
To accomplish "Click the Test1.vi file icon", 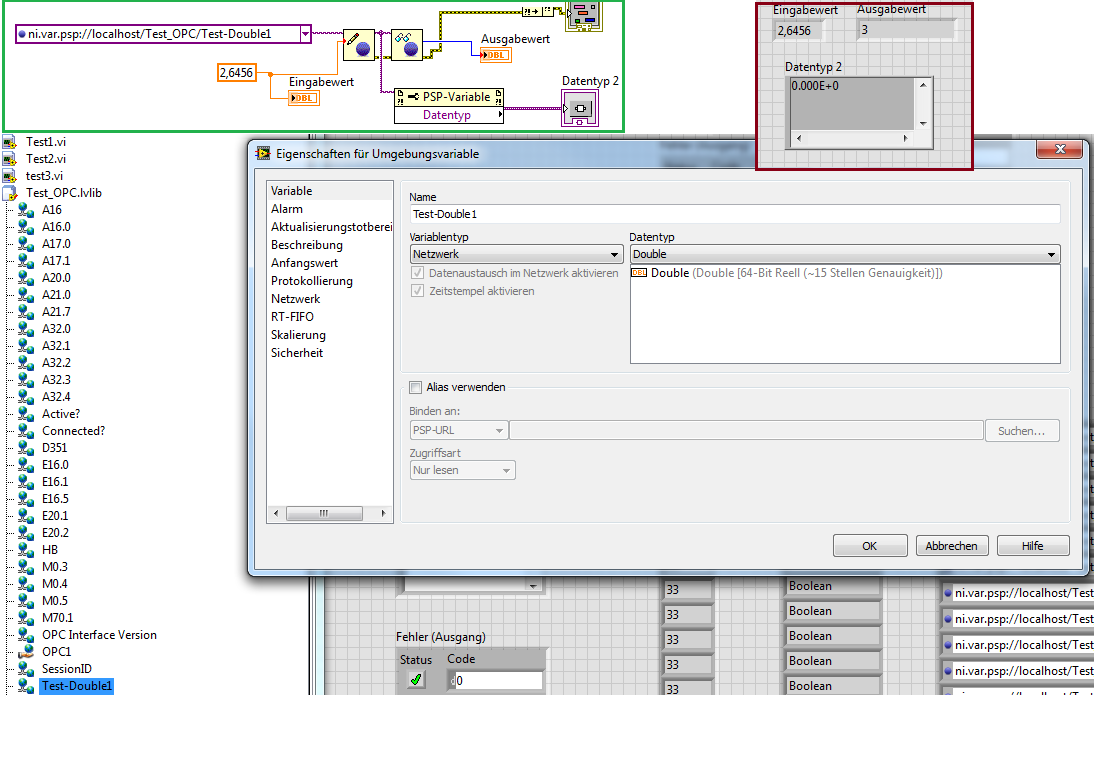I will (x=11, y=142).
